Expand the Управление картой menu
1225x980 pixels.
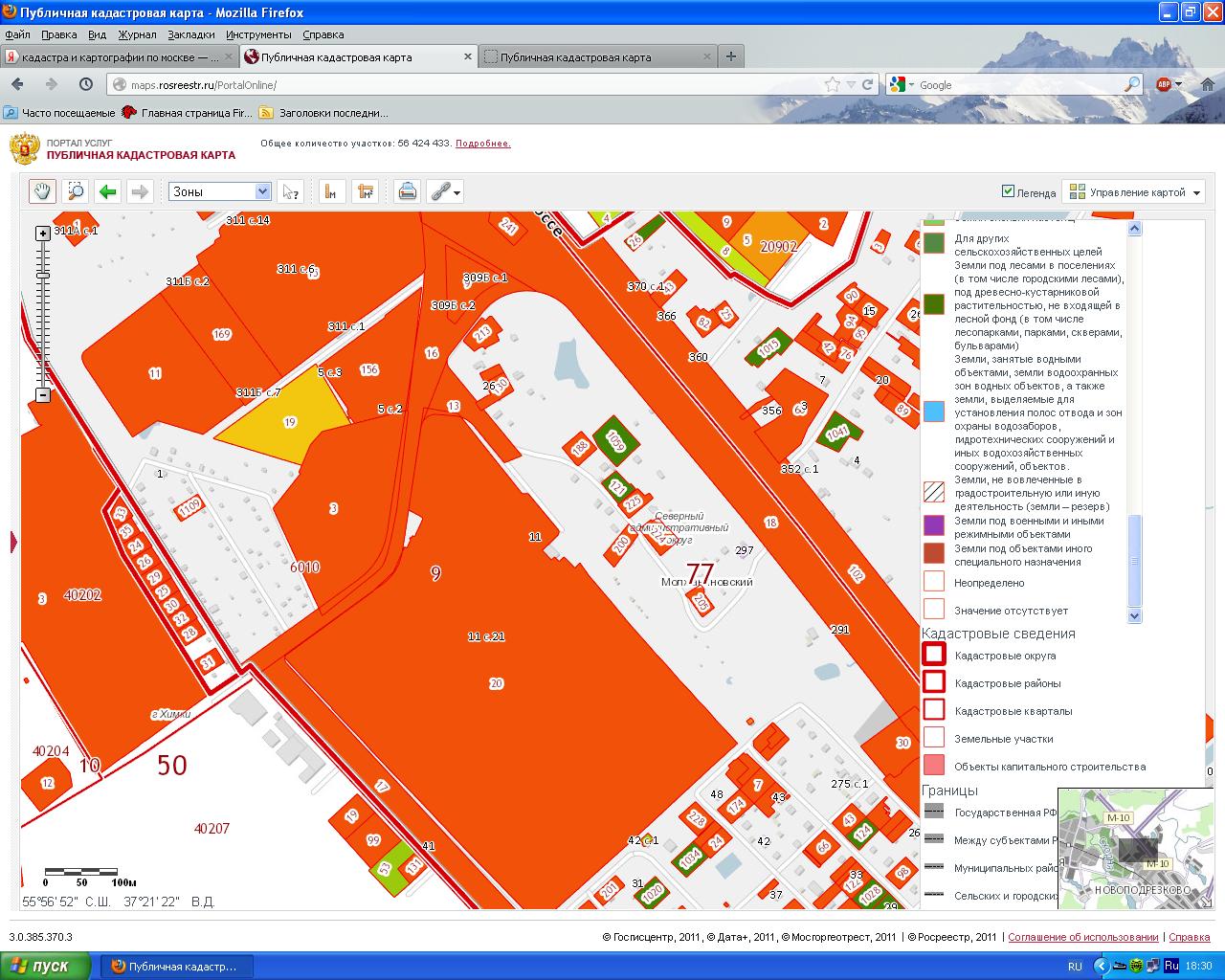pyautogui.click(x=1135, y=192)
